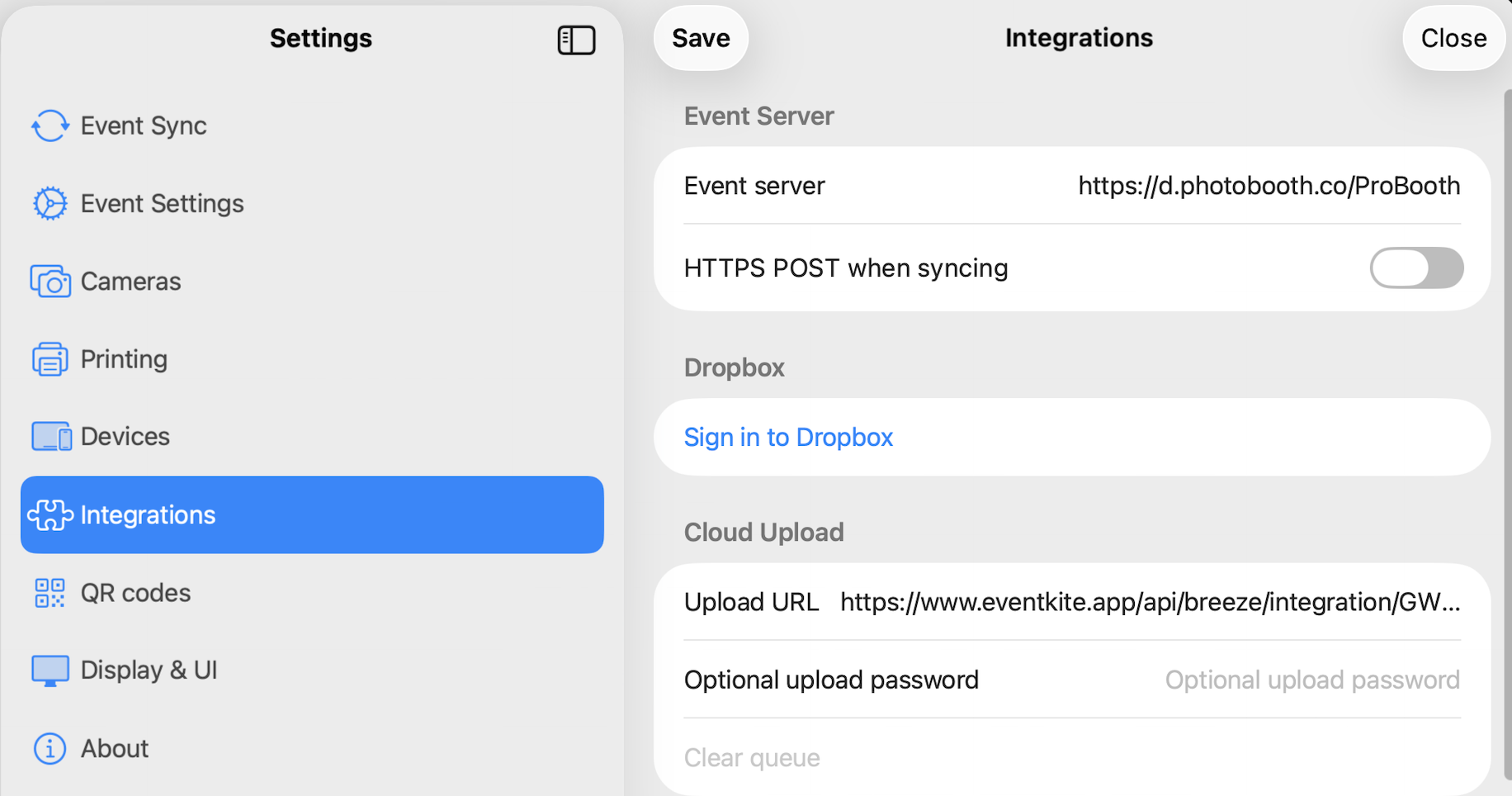The height and width of the screenshot is (796, 1512).
Task: Edit the Event server URL field
Action: click(x=1268, y=186)
